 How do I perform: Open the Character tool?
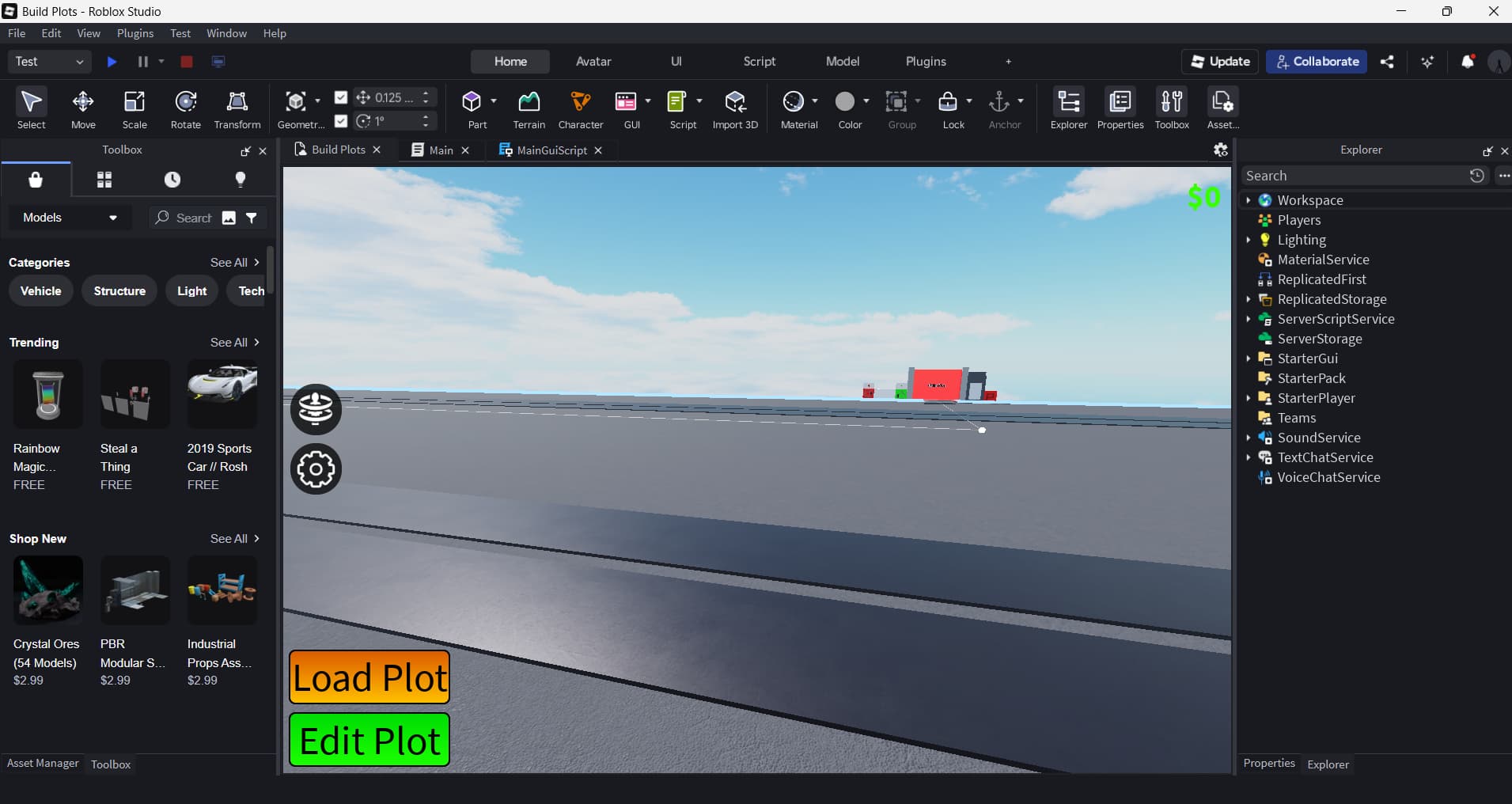[581, 108]
